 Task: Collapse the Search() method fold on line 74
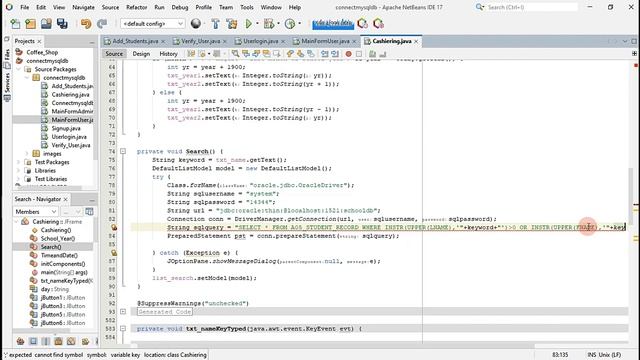pyautogui.click(x=123, y=151)
